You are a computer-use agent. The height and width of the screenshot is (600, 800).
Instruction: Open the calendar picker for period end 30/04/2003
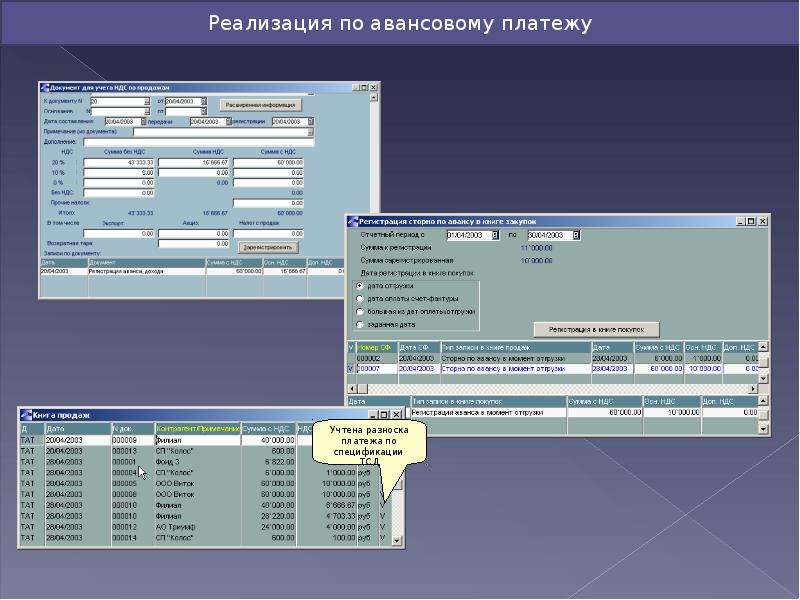[576, 235]
